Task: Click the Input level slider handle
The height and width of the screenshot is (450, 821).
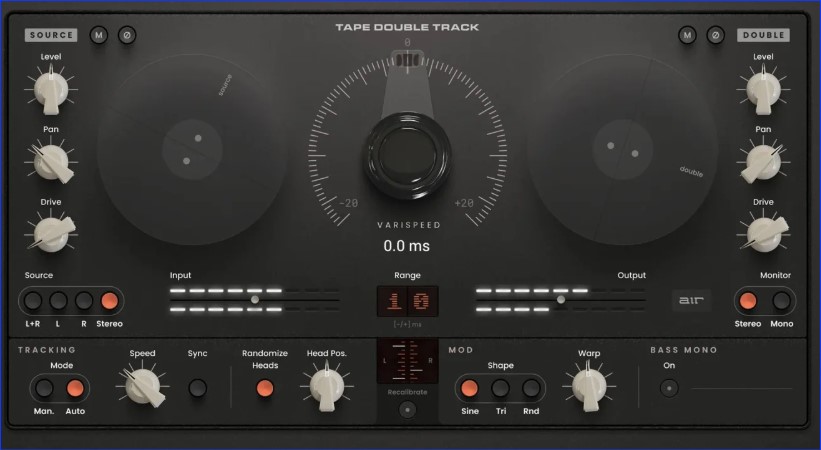Action: 254,300
